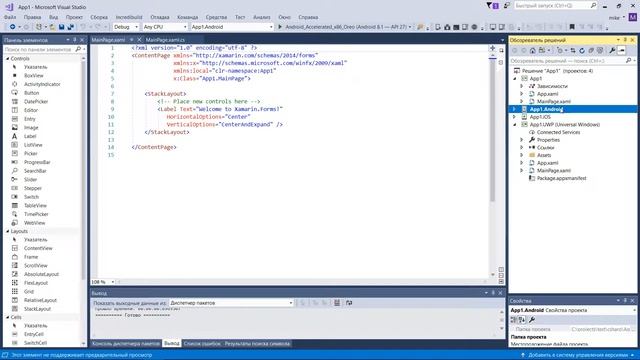
Task: Click the device monitor toolbar icon
Action: tap(493, 27)
